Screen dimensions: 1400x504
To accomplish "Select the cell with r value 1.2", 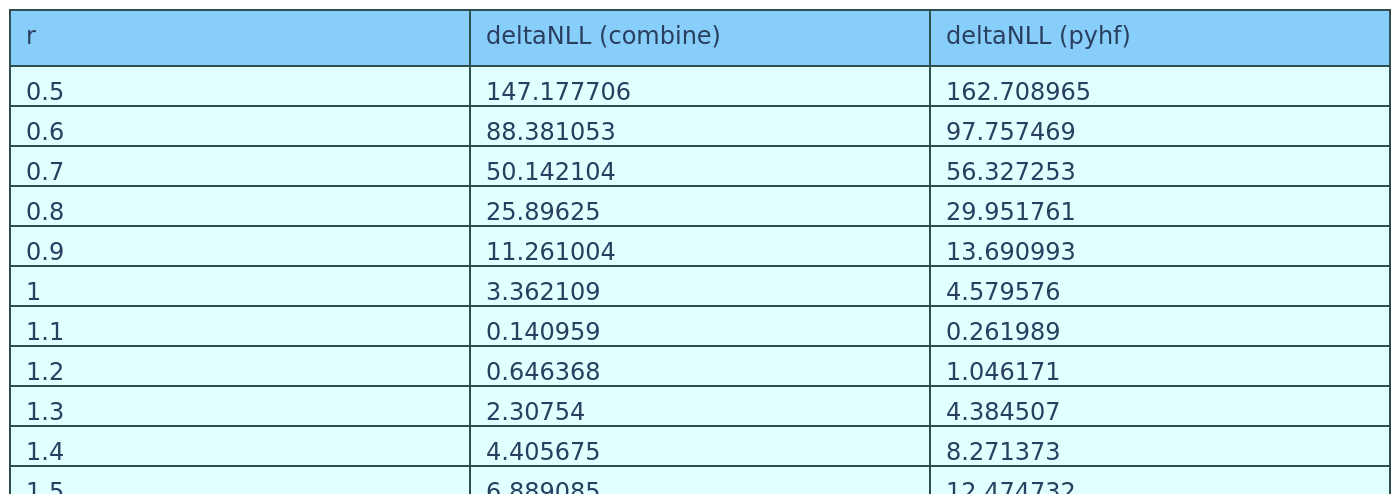I will (x=240, y=366).
